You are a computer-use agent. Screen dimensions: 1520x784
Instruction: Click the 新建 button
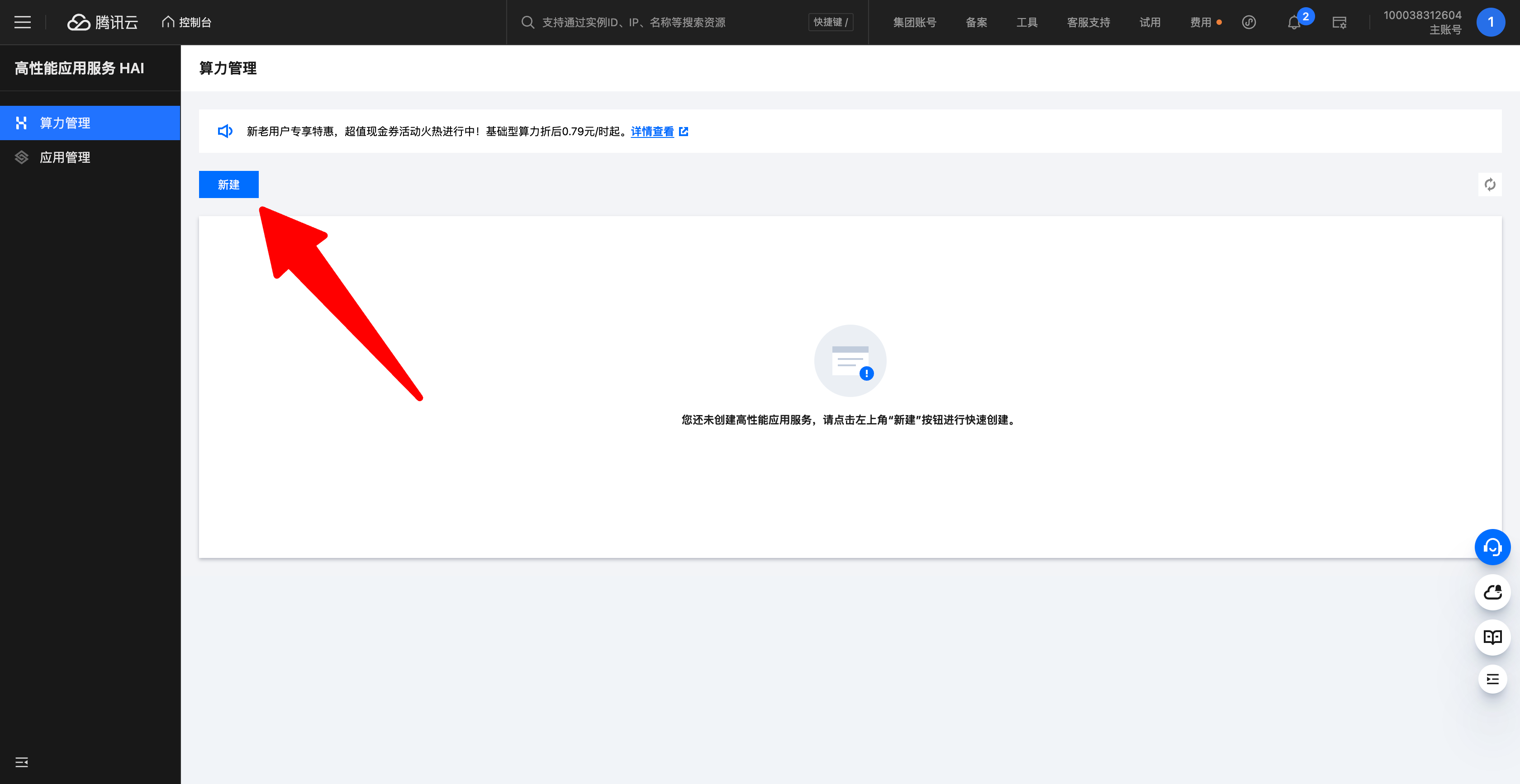228,184
